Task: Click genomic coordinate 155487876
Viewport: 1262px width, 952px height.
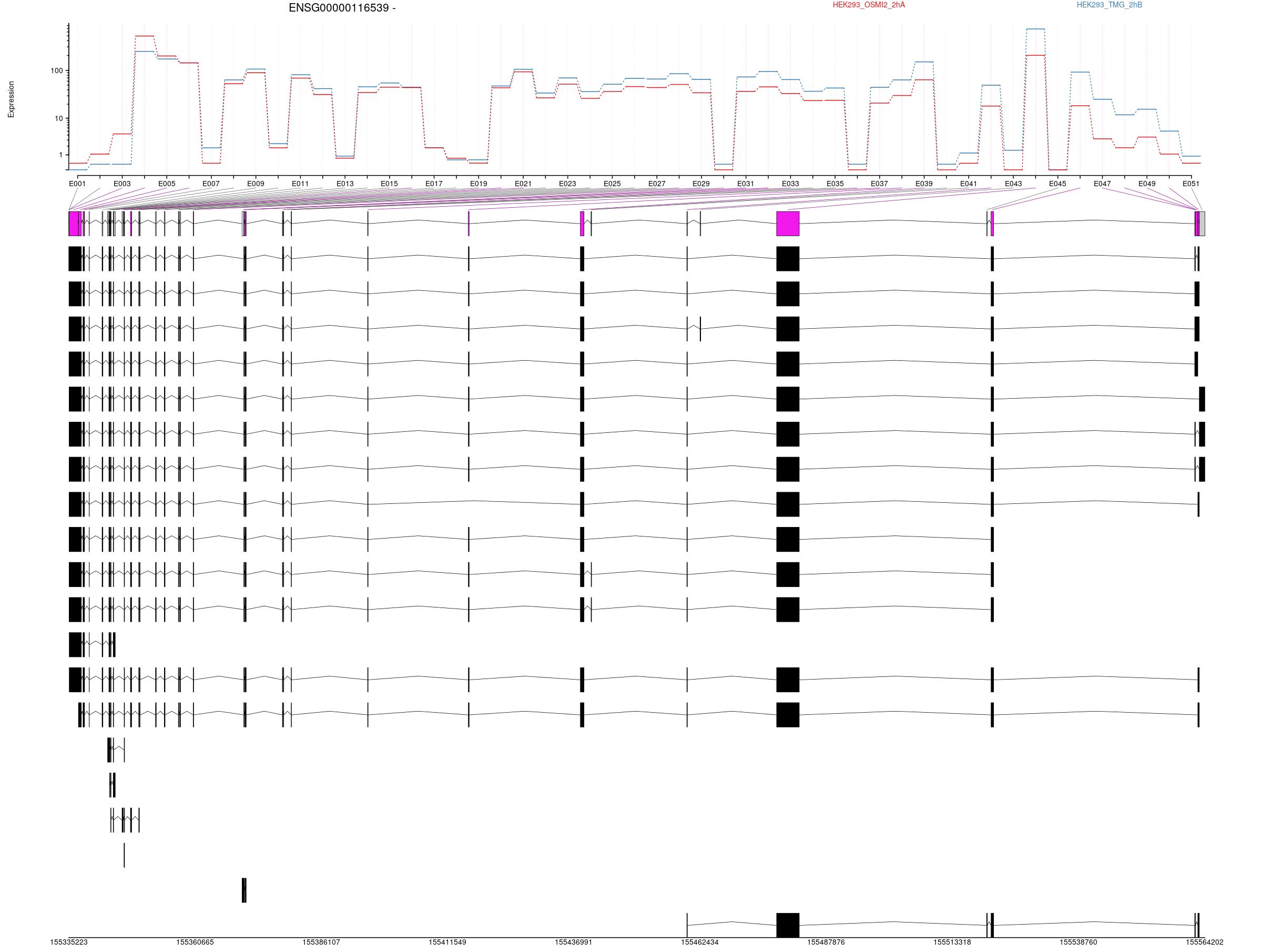Action: click(826, 943)
